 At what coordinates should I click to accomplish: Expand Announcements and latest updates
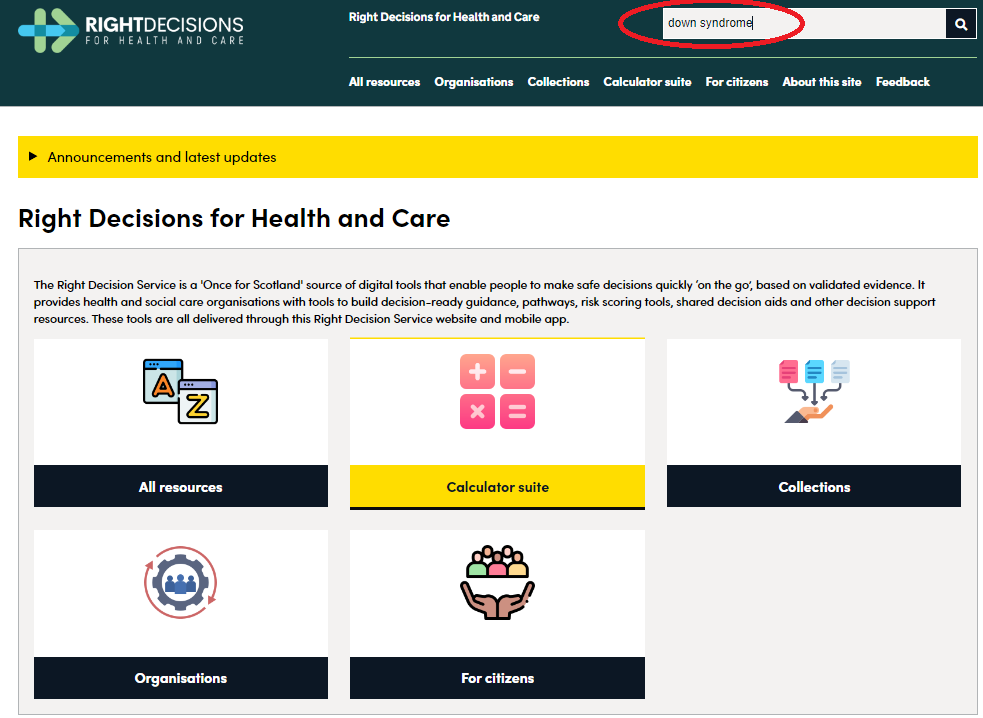[x=162, y=157]
